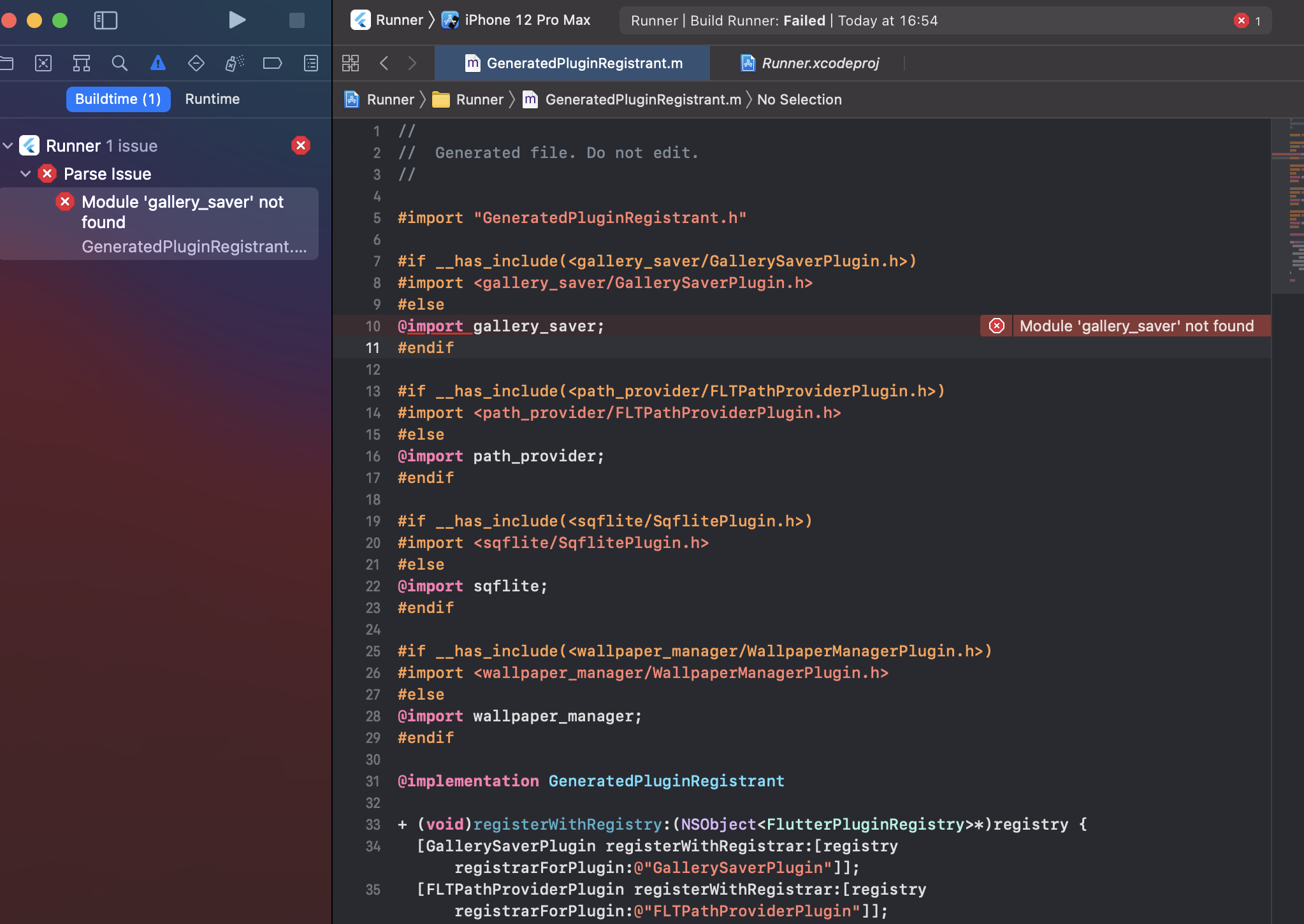Collapse the Runner 1 issue group
The width and height of the screenshot is (1304, 924).
click(8, 146)
